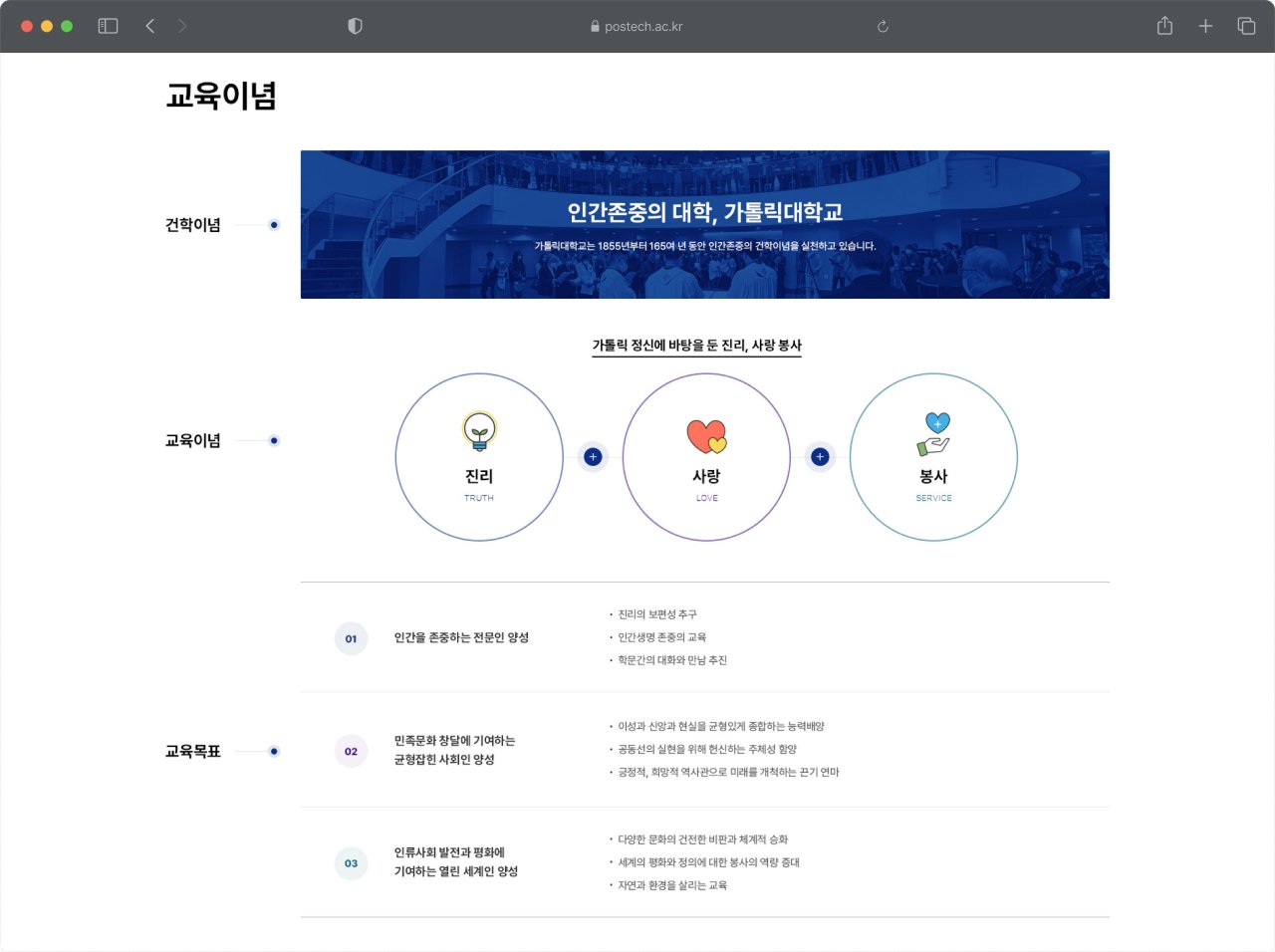The image size is (1275, 952).
Task: Toggle the Safari sidebar
Action: coord(108,26)
